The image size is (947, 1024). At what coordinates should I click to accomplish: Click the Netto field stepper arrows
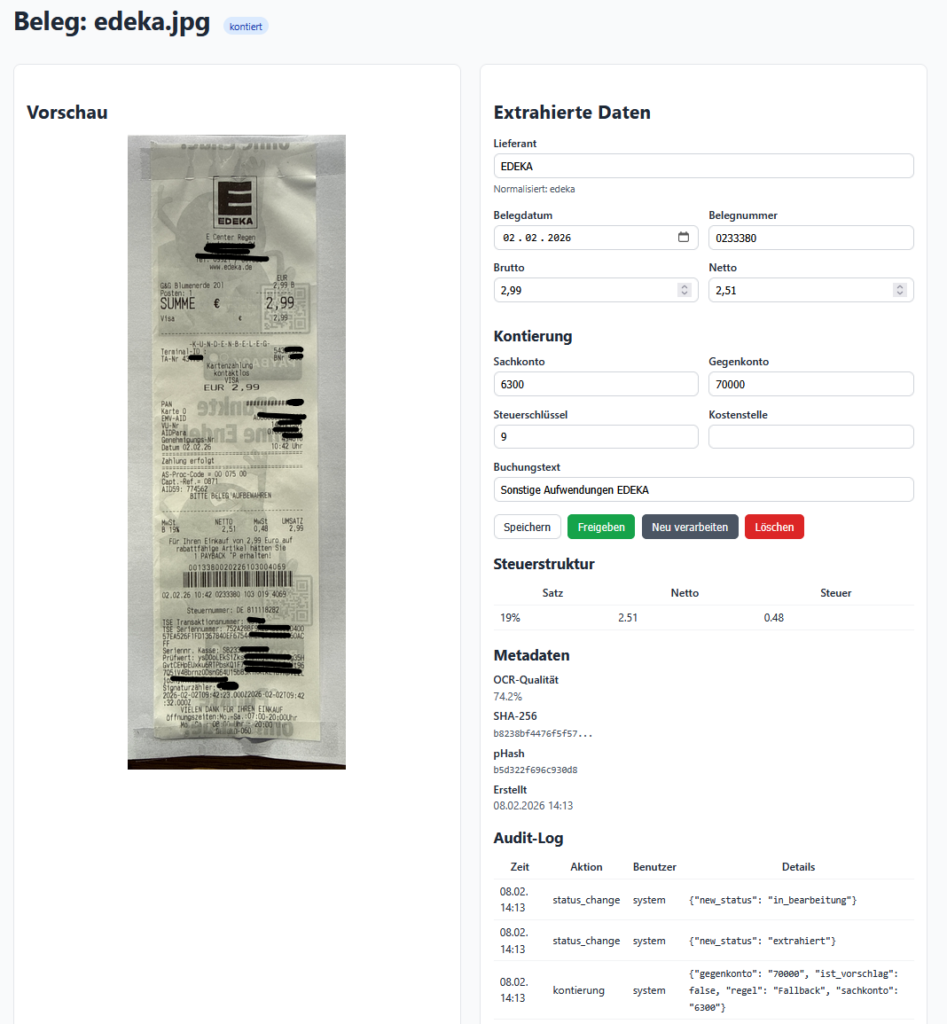899,290
